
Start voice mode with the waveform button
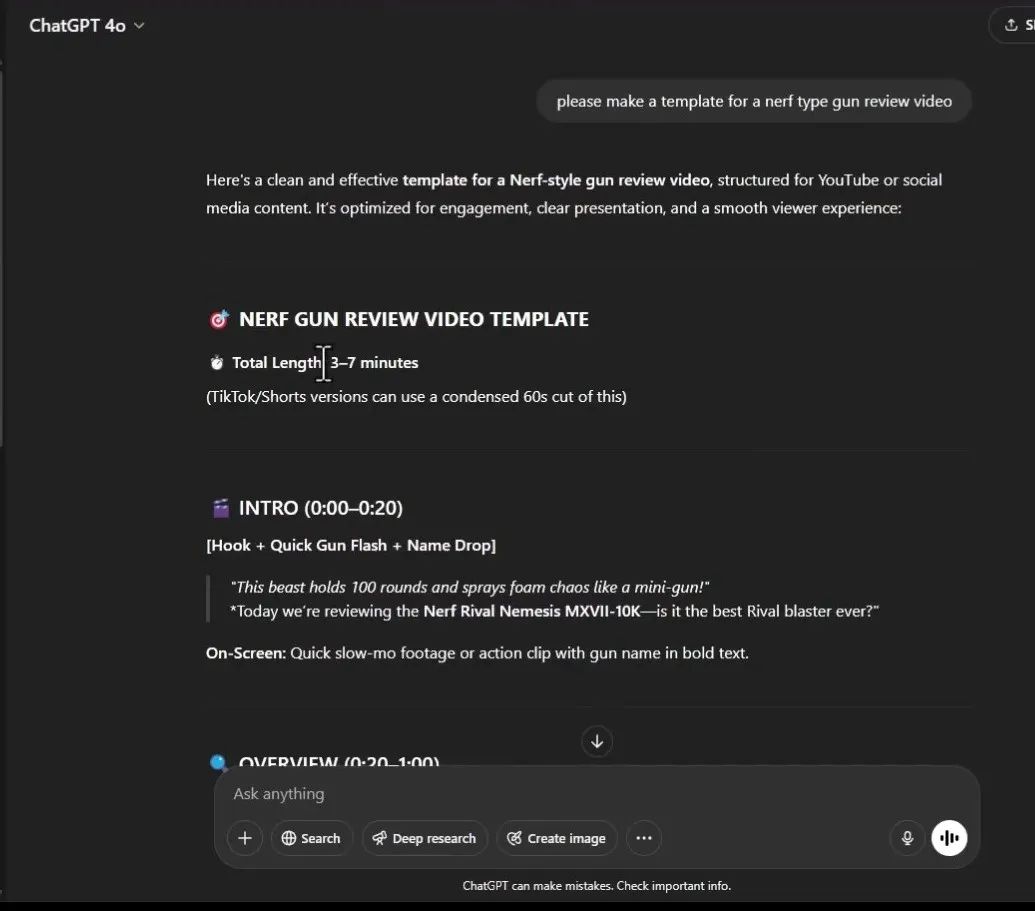click(949, 838)
